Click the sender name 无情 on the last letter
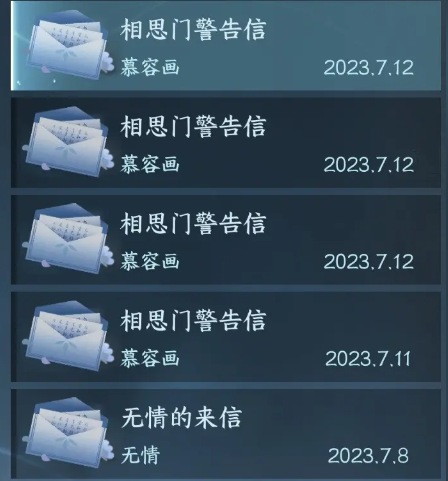 tap(140, 455)
